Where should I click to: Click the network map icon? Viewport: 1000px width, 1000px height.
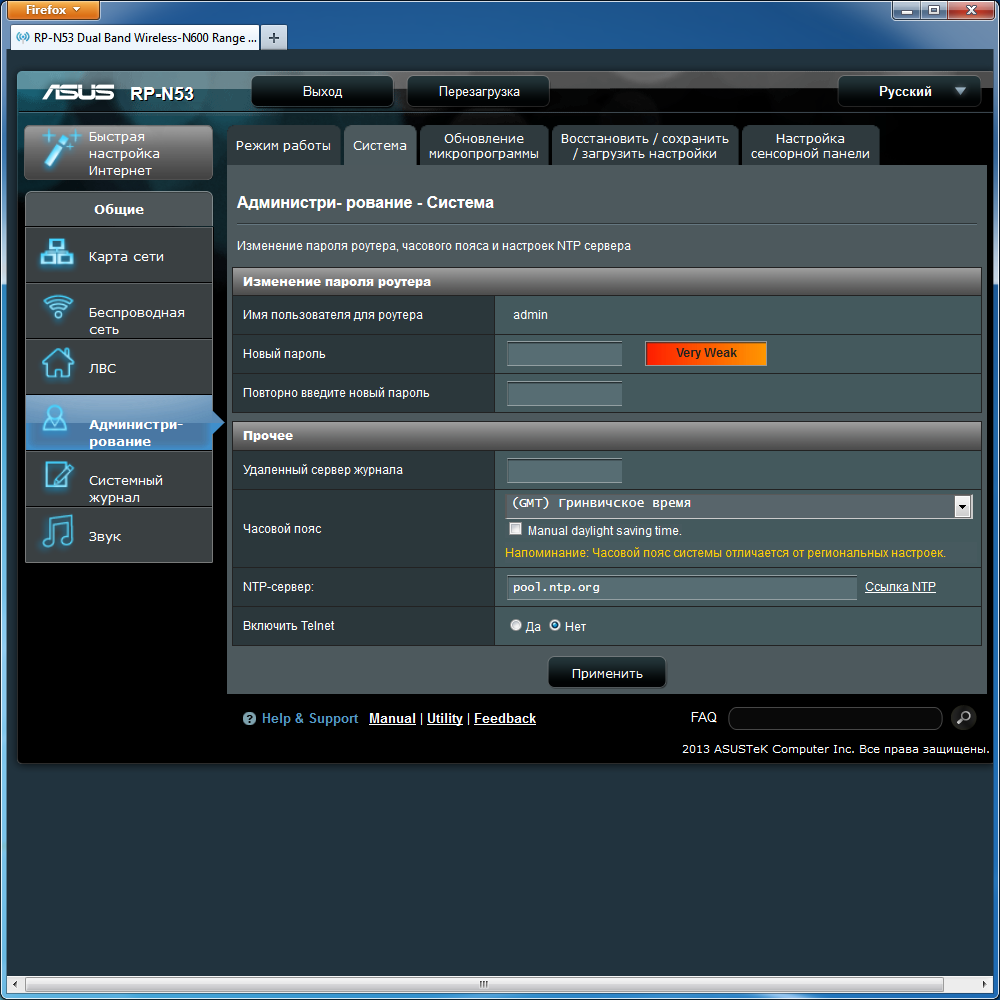(x=57, y=251)
